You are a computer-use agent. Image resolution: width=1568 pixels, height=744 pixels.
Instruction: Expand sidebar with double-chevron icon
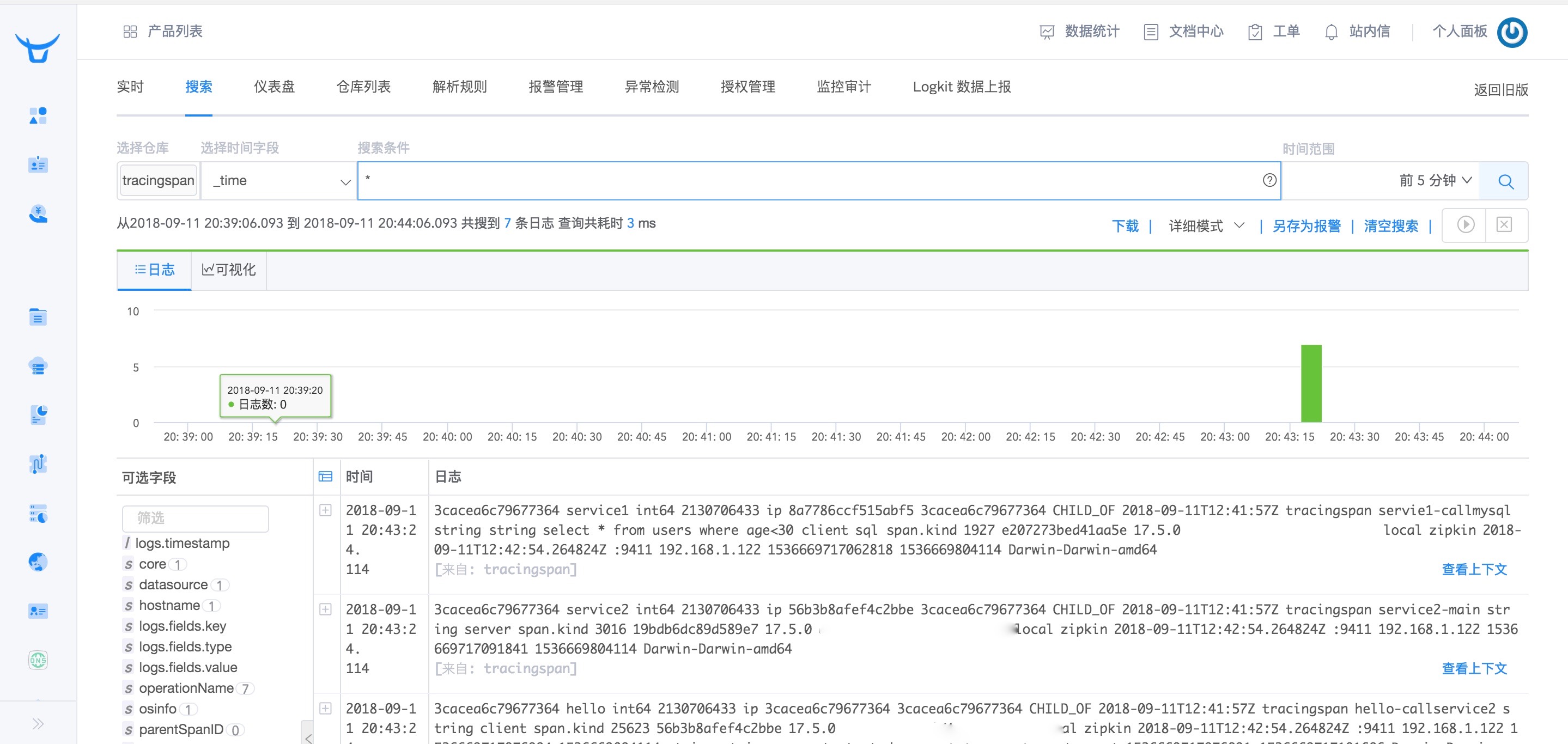pyautogui.click(x=38, y=723)
